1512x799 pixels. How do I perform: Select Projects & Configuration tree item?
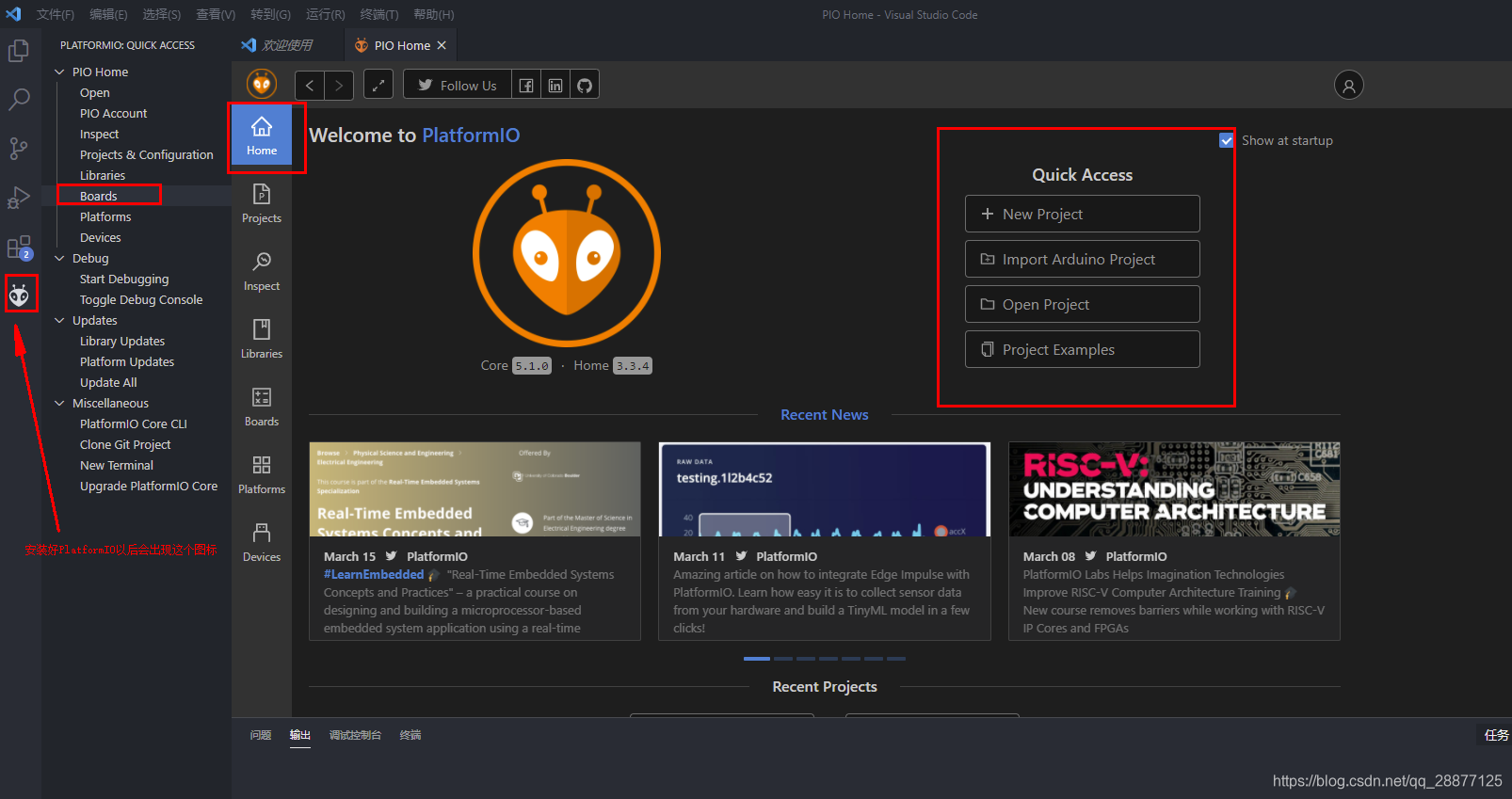[x=147, y=154]
